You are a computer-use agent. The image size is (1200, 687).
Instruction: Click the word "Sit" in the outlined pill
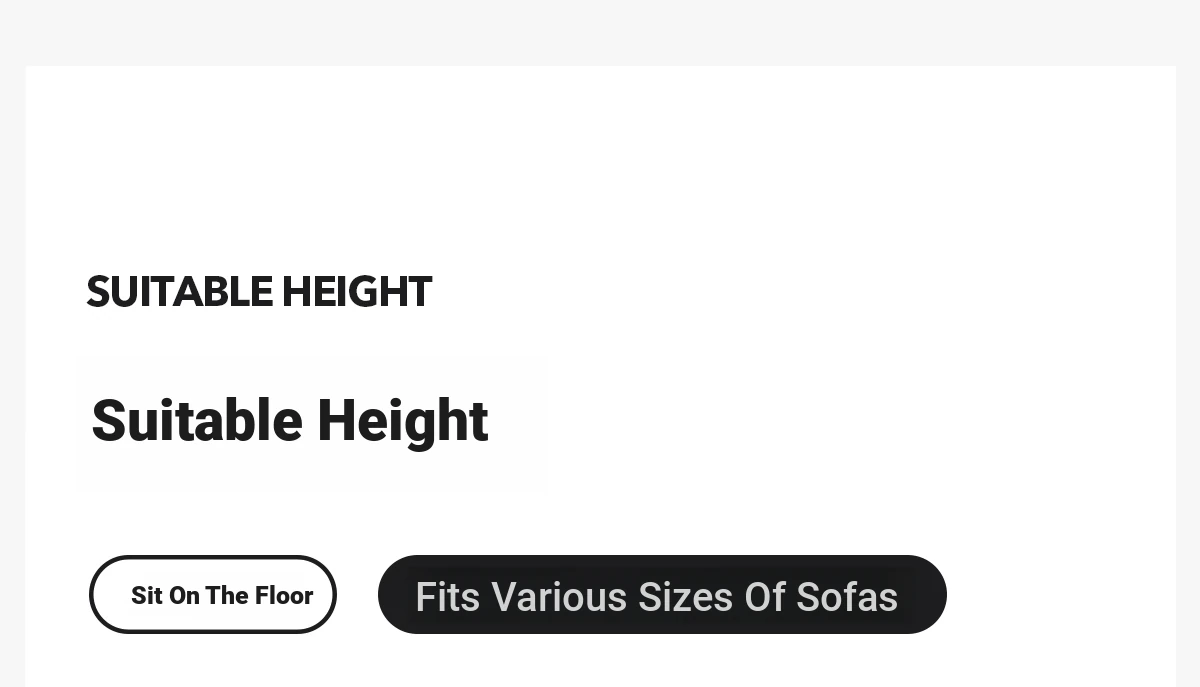pyautogui.click(x=147, y=595)
